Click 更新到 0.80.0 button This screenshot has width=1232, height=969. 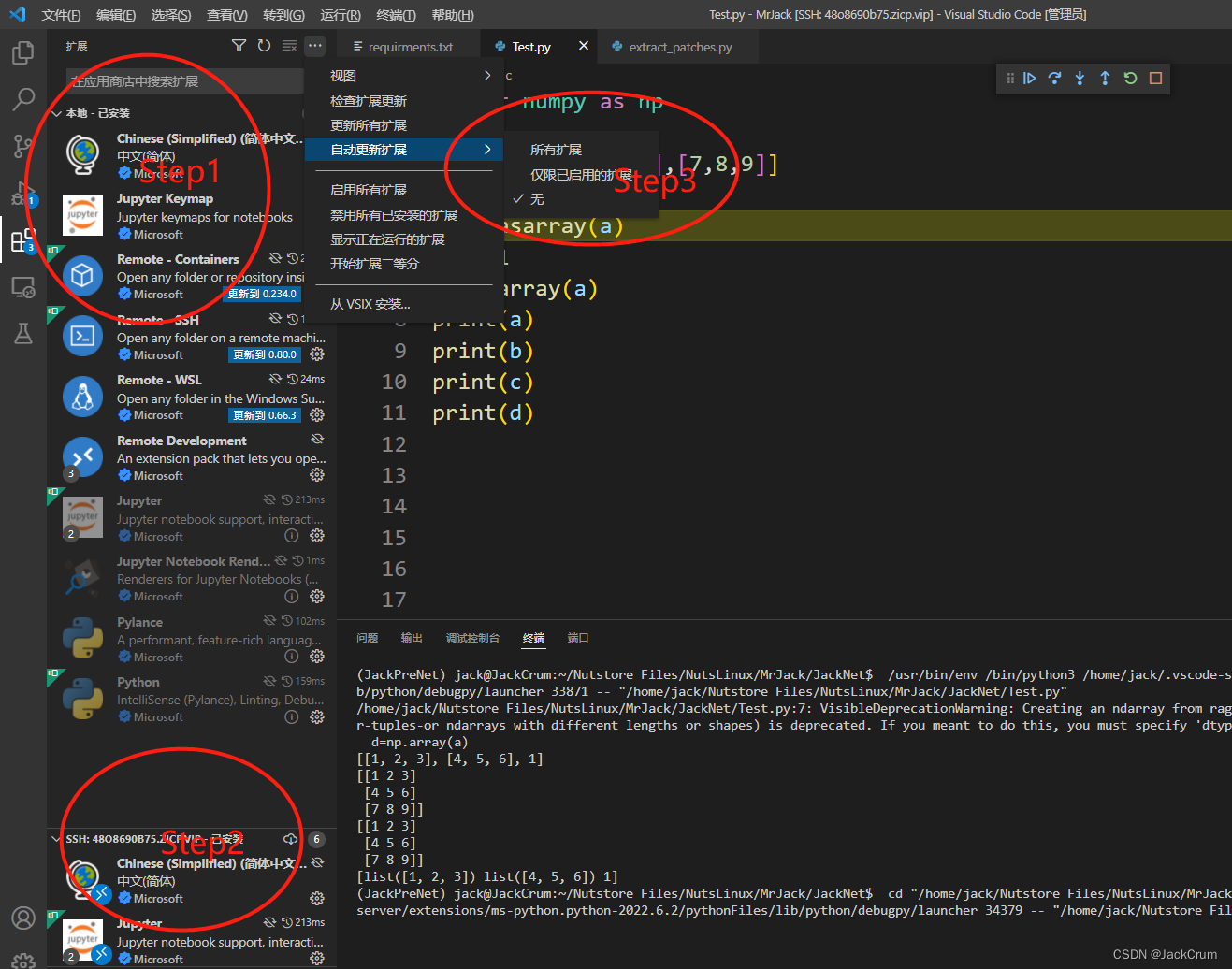265,354
